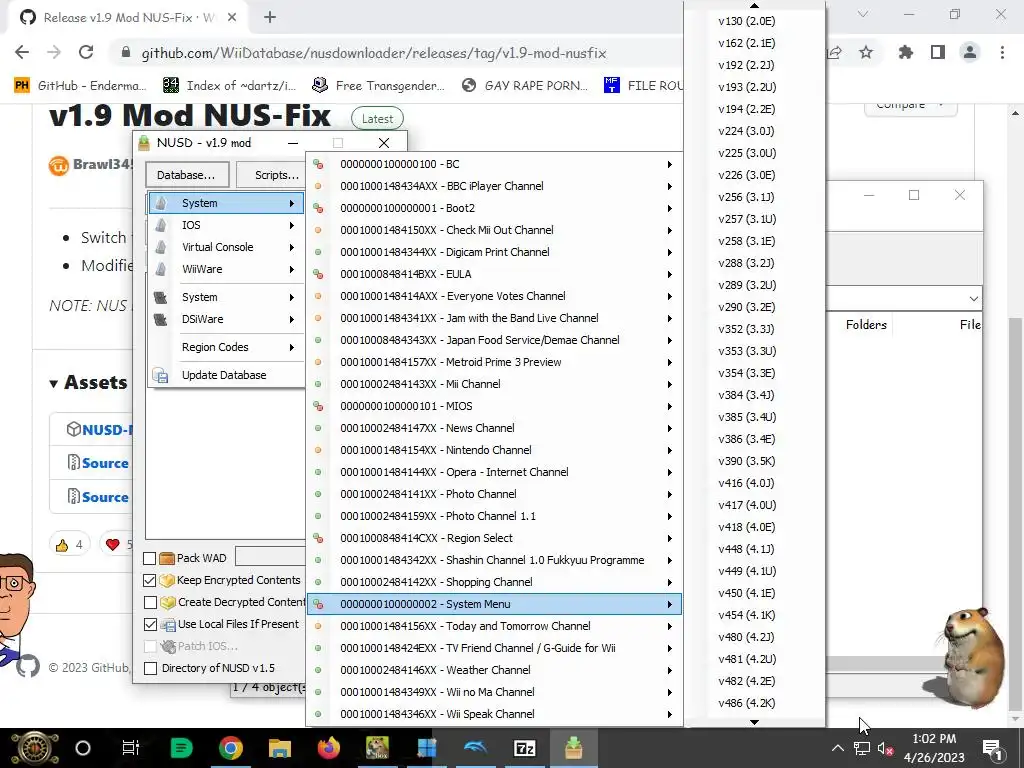Viewport: 1024px width, 768px height.
Task: Click the muted volume tray icon
Action: point(885,748)
